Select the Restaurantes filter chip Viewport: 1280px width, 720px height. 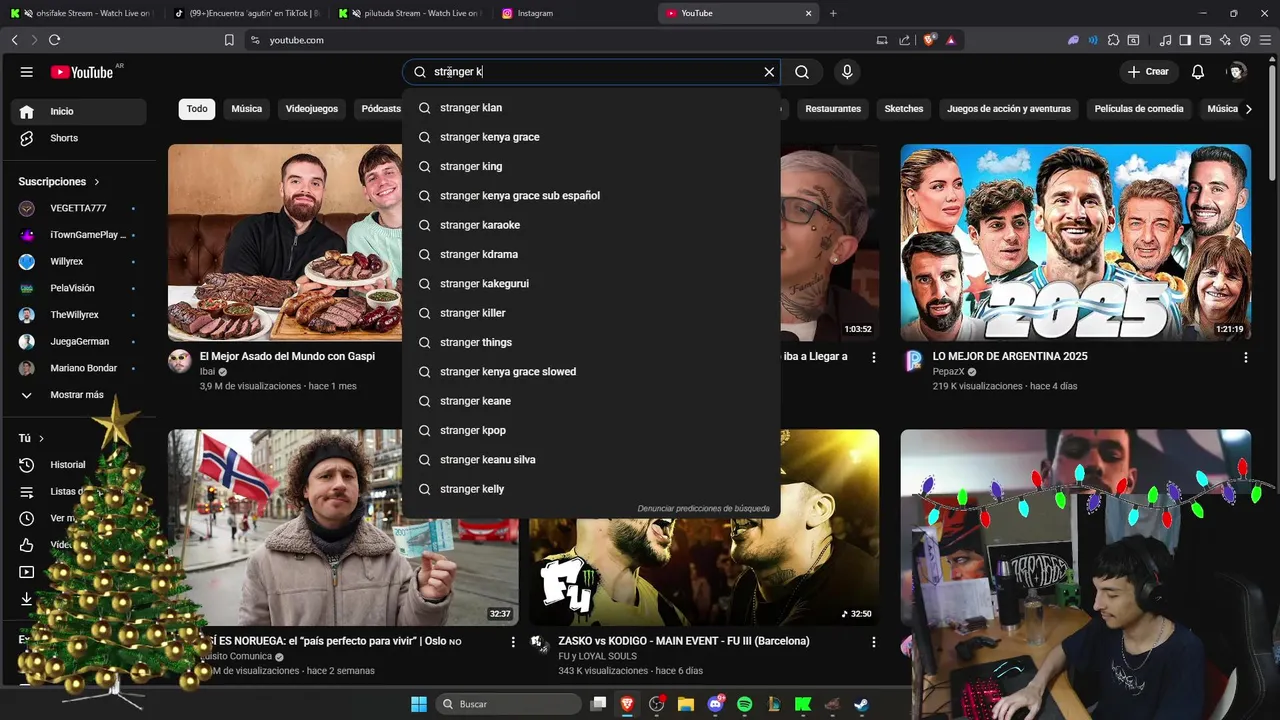(833, 109)
